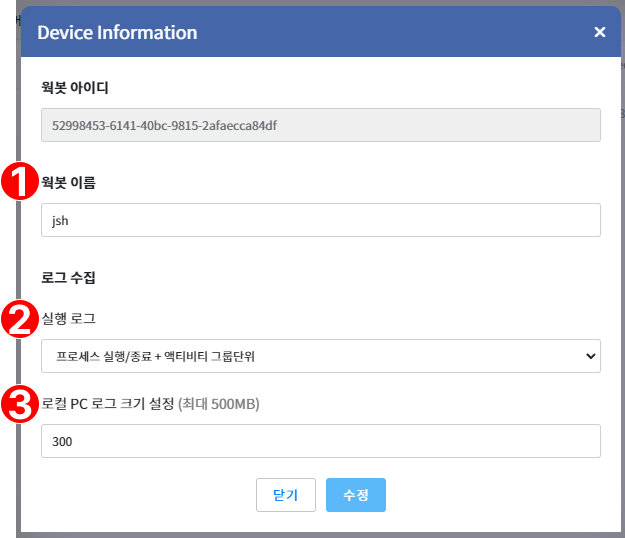This screenshot has height=538, width=625.
Task: Click the 워봇 아이디 read-only ID field
Action: pyautogui.click(x=321, y=125)
